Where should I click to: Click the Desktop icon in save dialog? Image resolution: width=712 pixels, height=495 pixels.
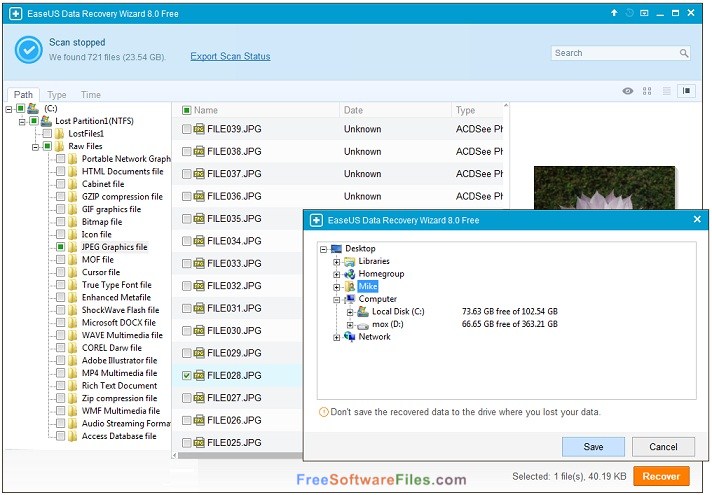[x=336, y=248]
